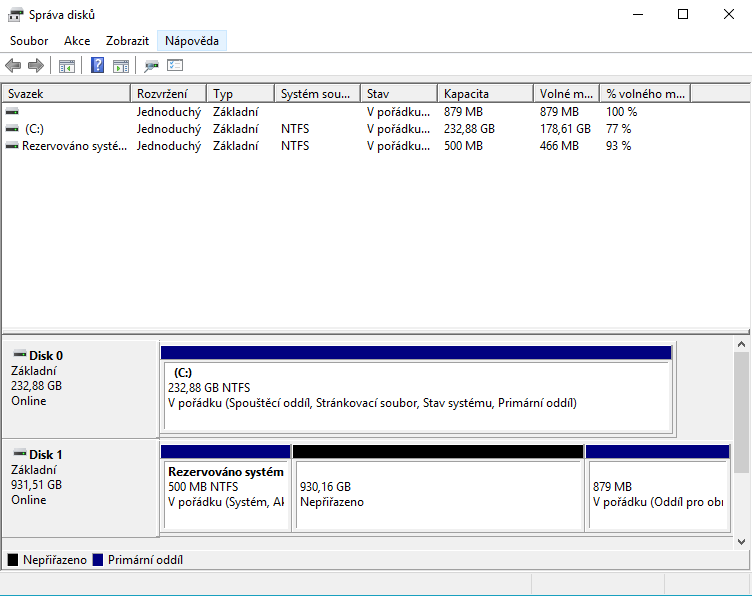Open the Zobrazit menu
The image size is (752, 596).
127,41
